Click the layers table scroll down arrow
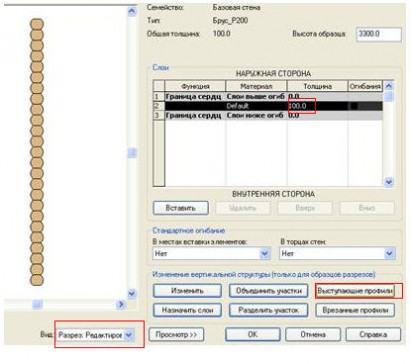410x364 pixels. point(389,182)
